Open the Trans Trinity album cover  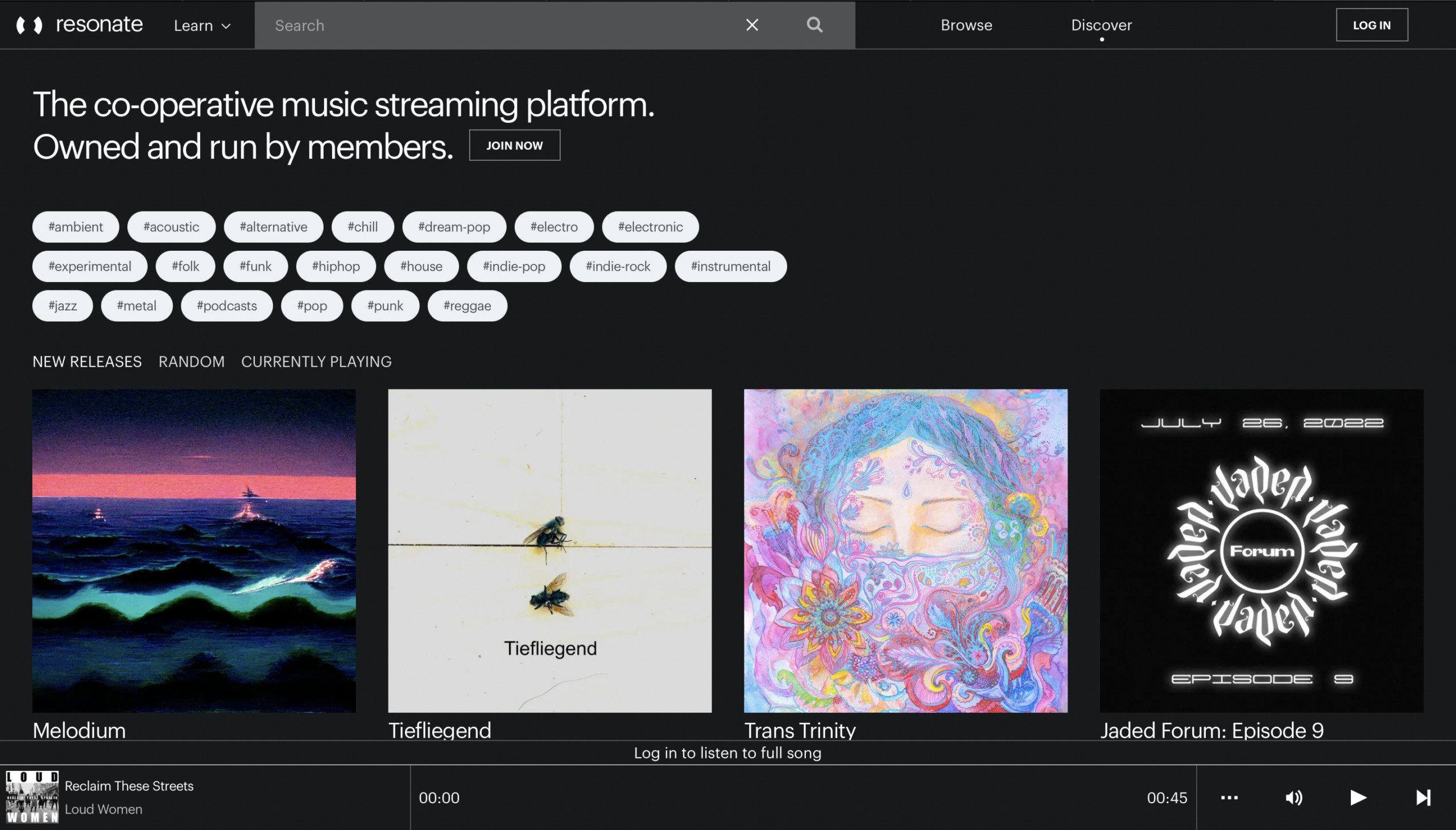905,551
